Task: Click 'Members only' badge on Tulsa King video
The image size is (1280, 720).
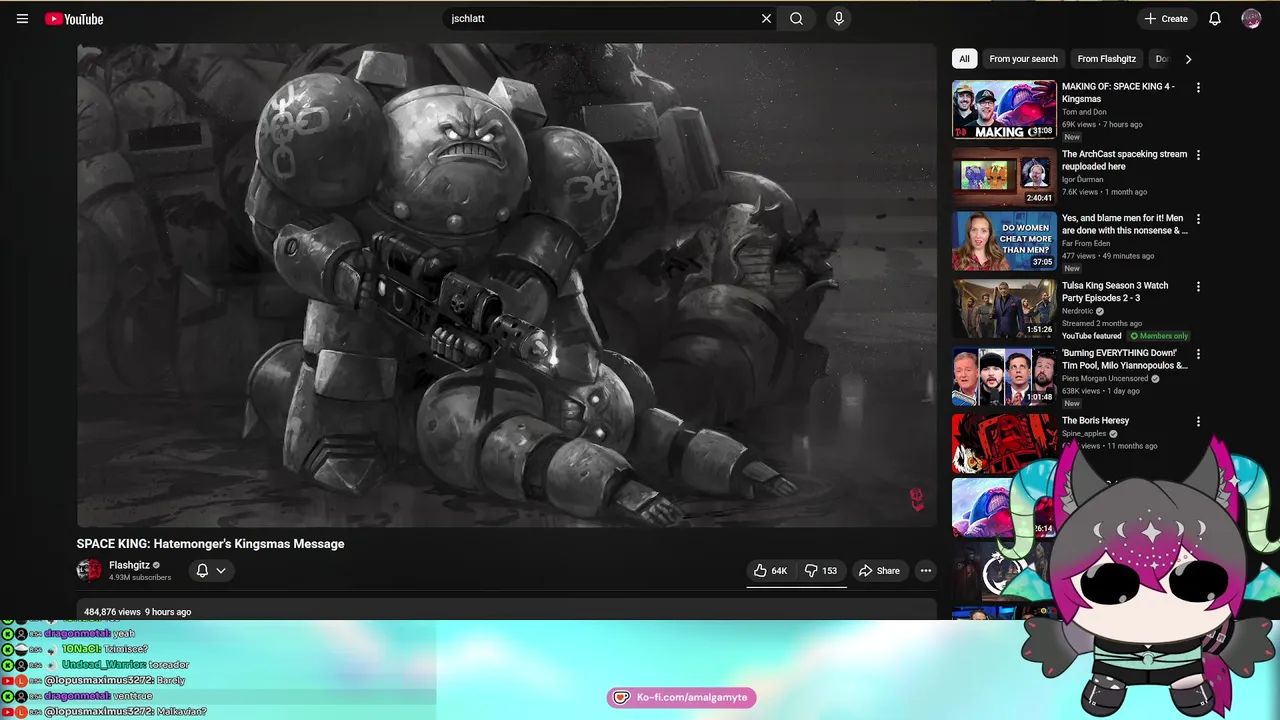Action: pos(1159,336)
